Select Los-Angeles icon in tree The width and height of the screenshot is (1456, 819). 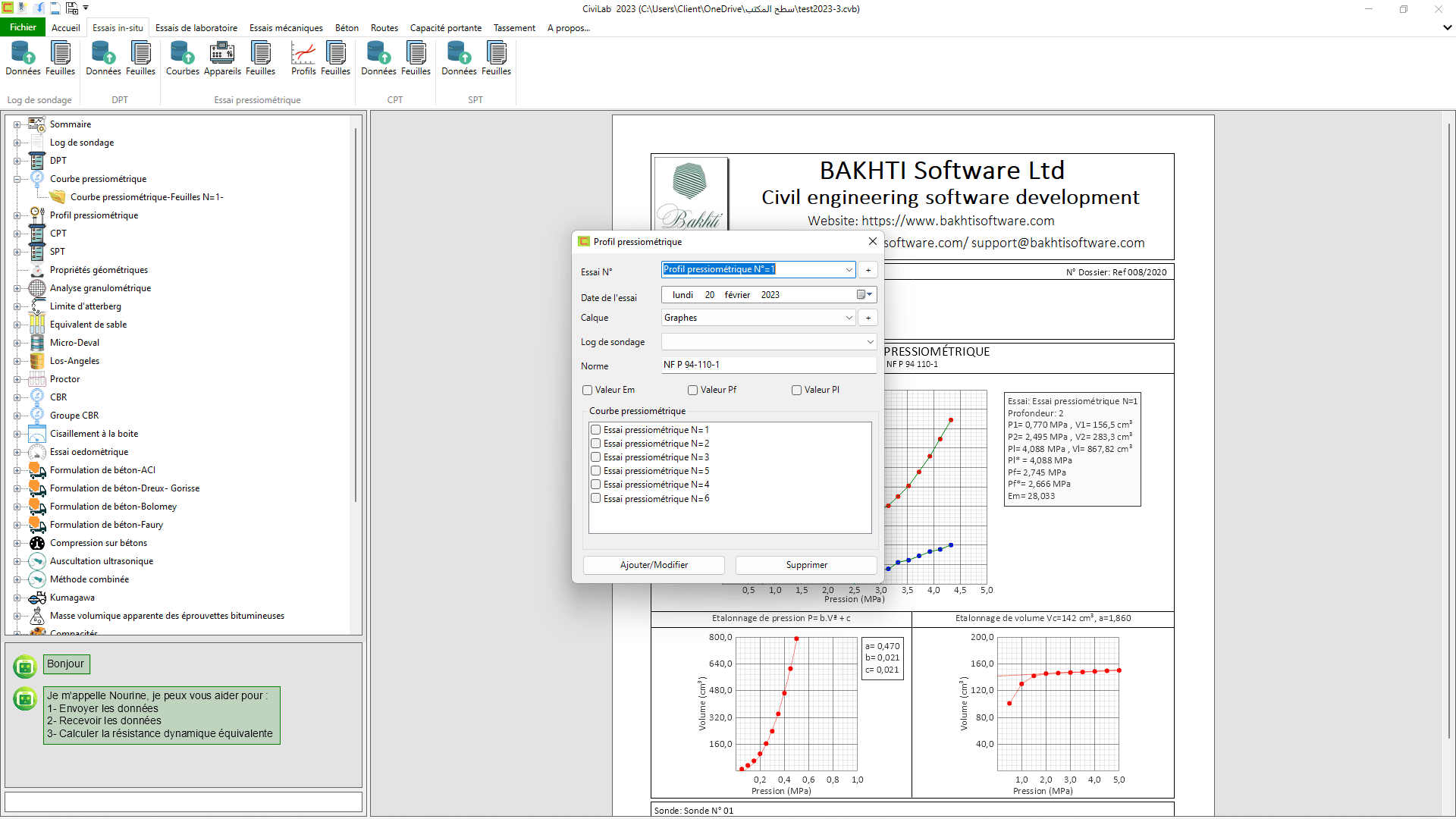(x=37, y=361)
